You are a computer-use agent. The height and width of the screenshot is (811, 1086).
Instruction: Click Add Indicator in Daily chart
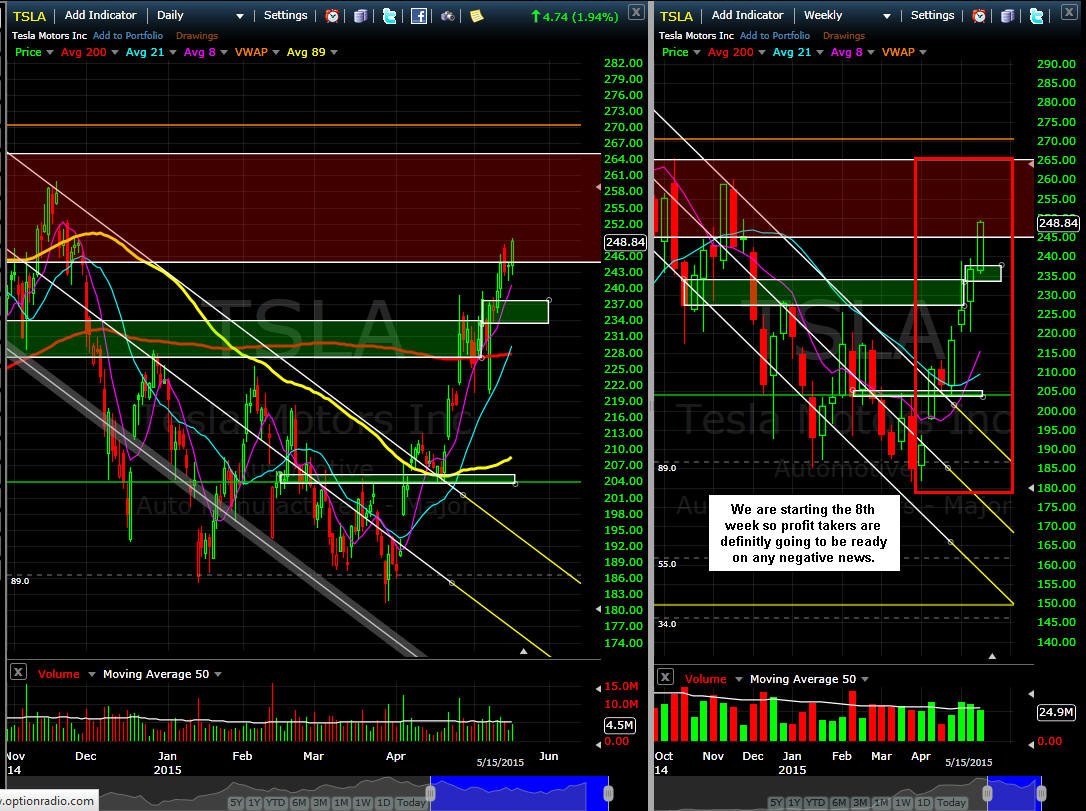[x=100, y=15]
